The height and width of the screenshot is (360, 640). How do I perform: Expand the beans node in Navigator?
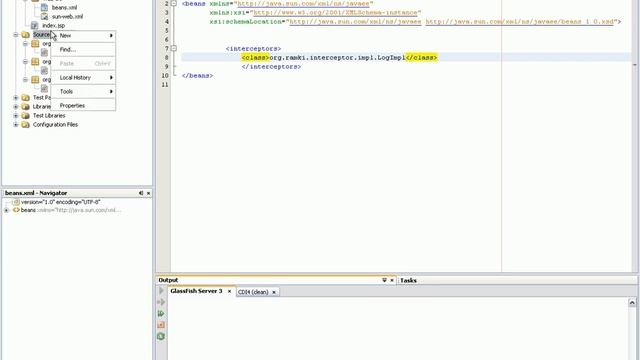pos(7,210)
